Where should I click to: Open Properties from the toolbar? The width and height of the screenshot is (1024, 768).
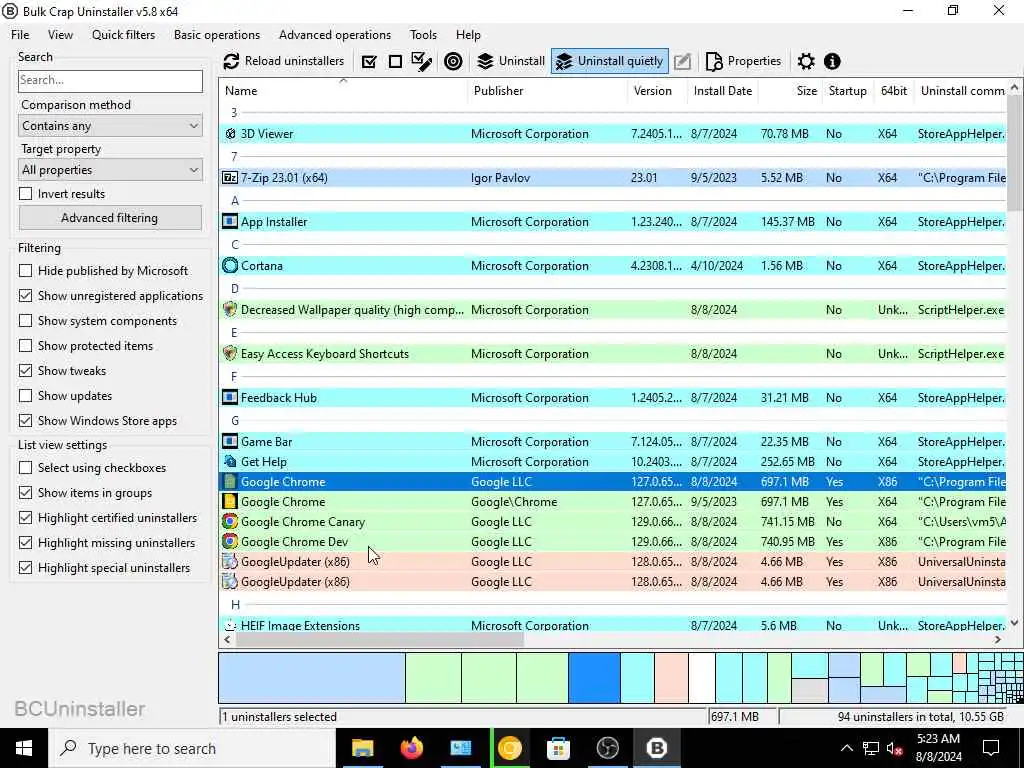(x=743, y=61)
